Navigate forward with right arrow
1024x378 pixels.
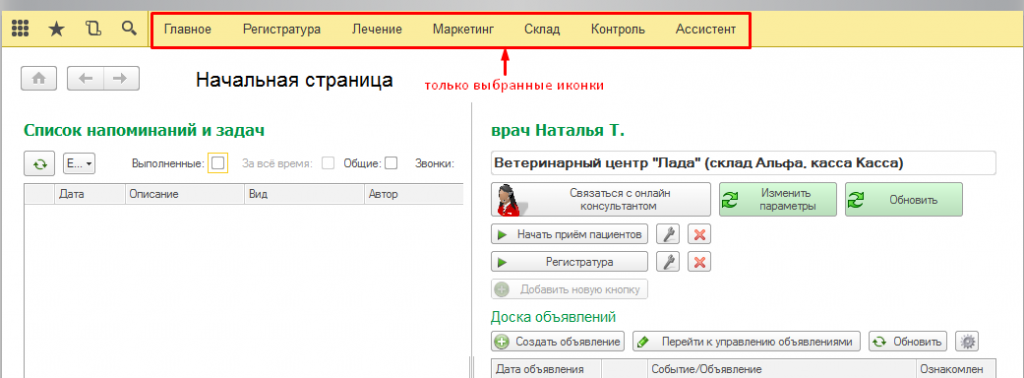click(121, 78)
